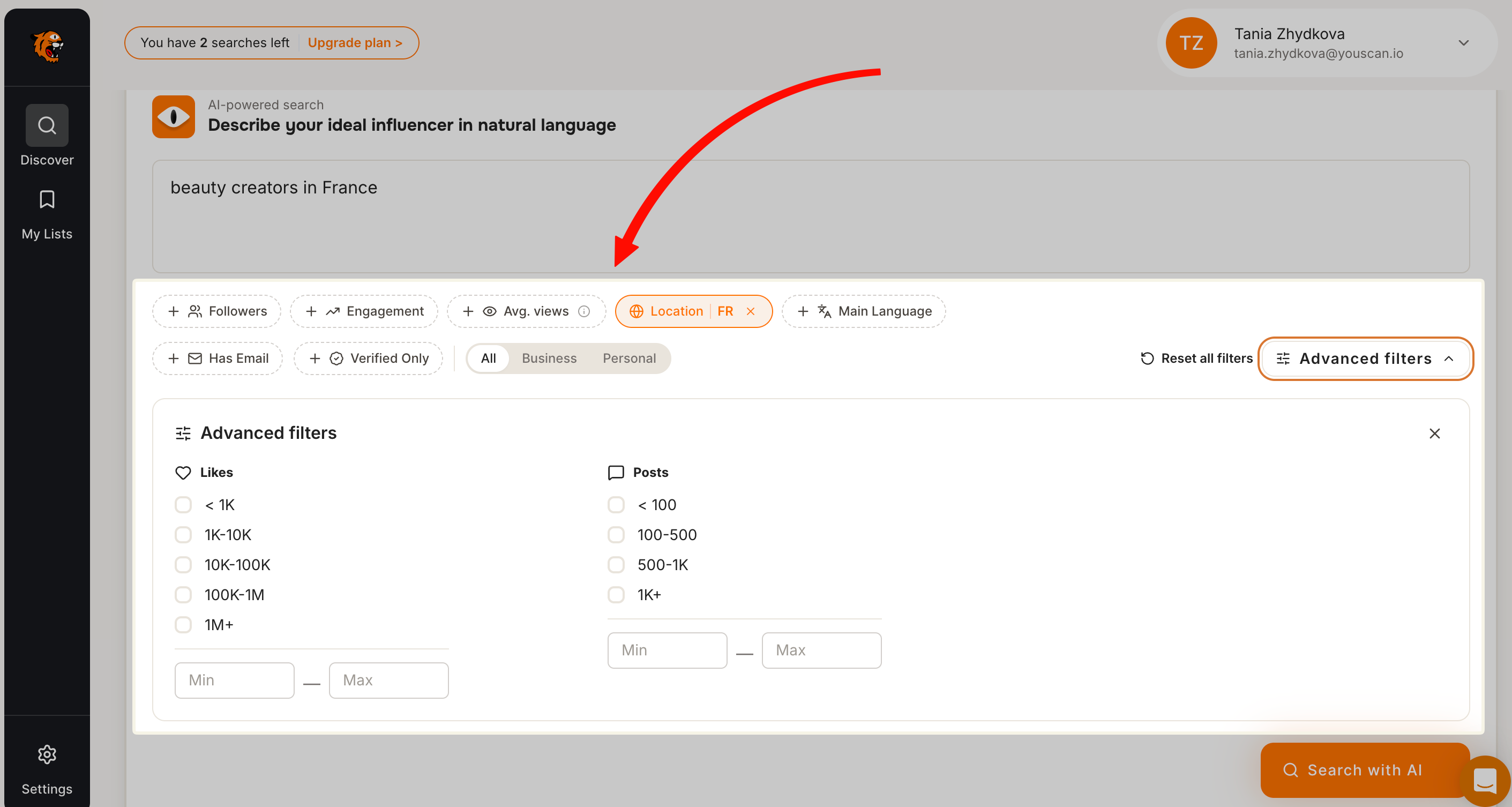Open Settings gear in sidebar
The image size is (1512, 807).
[x=47, y=754]
